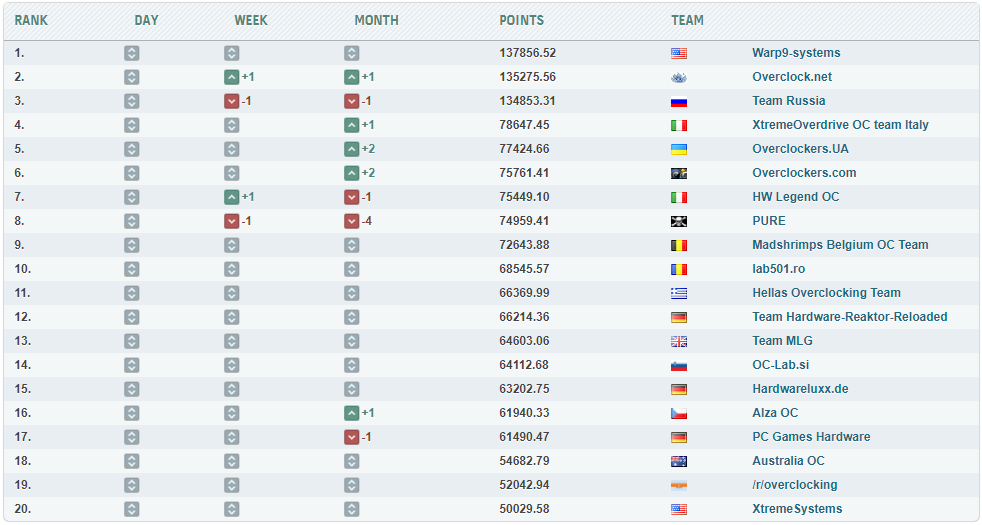Click red month arrow for PC Games Hardware

pyautogui.click(x=351, y=437)
